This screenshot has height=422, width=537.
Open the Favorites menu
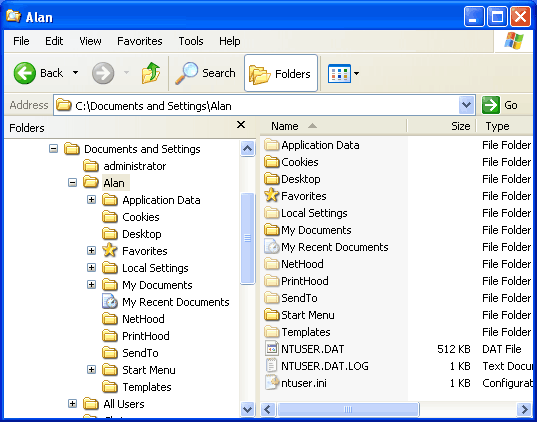coord(140,41)
